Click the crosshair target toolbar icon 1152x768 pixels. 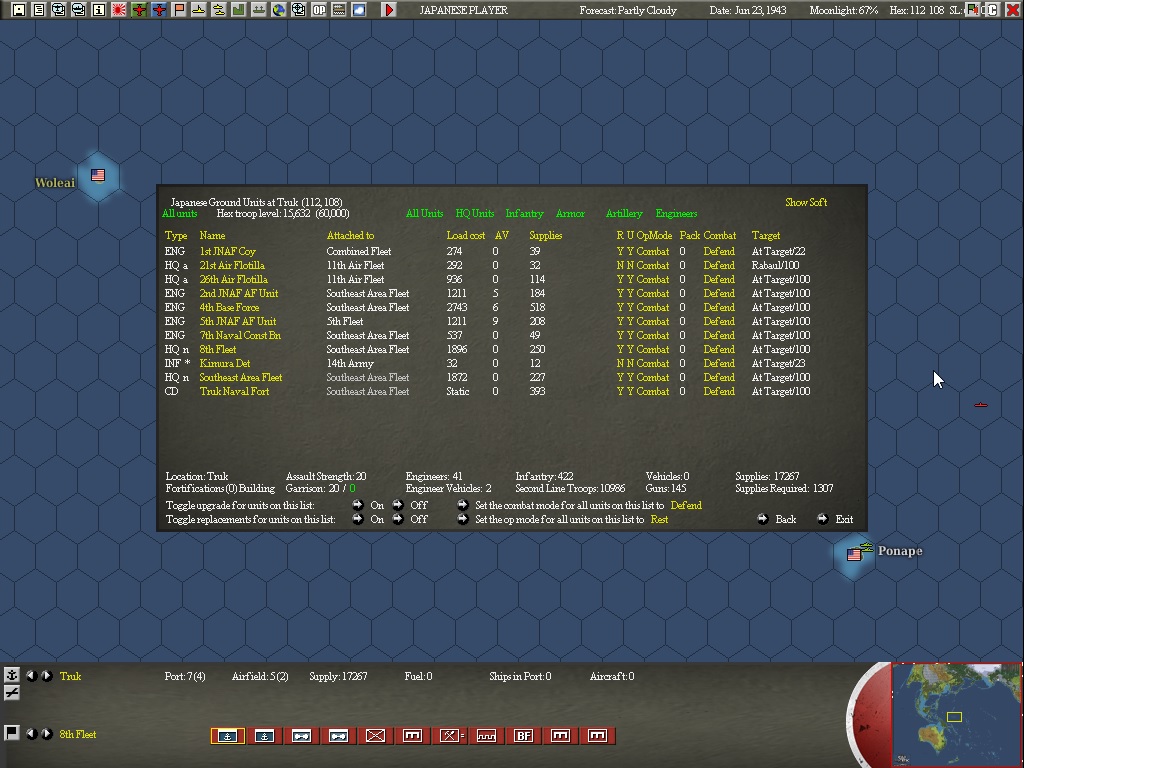(298, 10)
